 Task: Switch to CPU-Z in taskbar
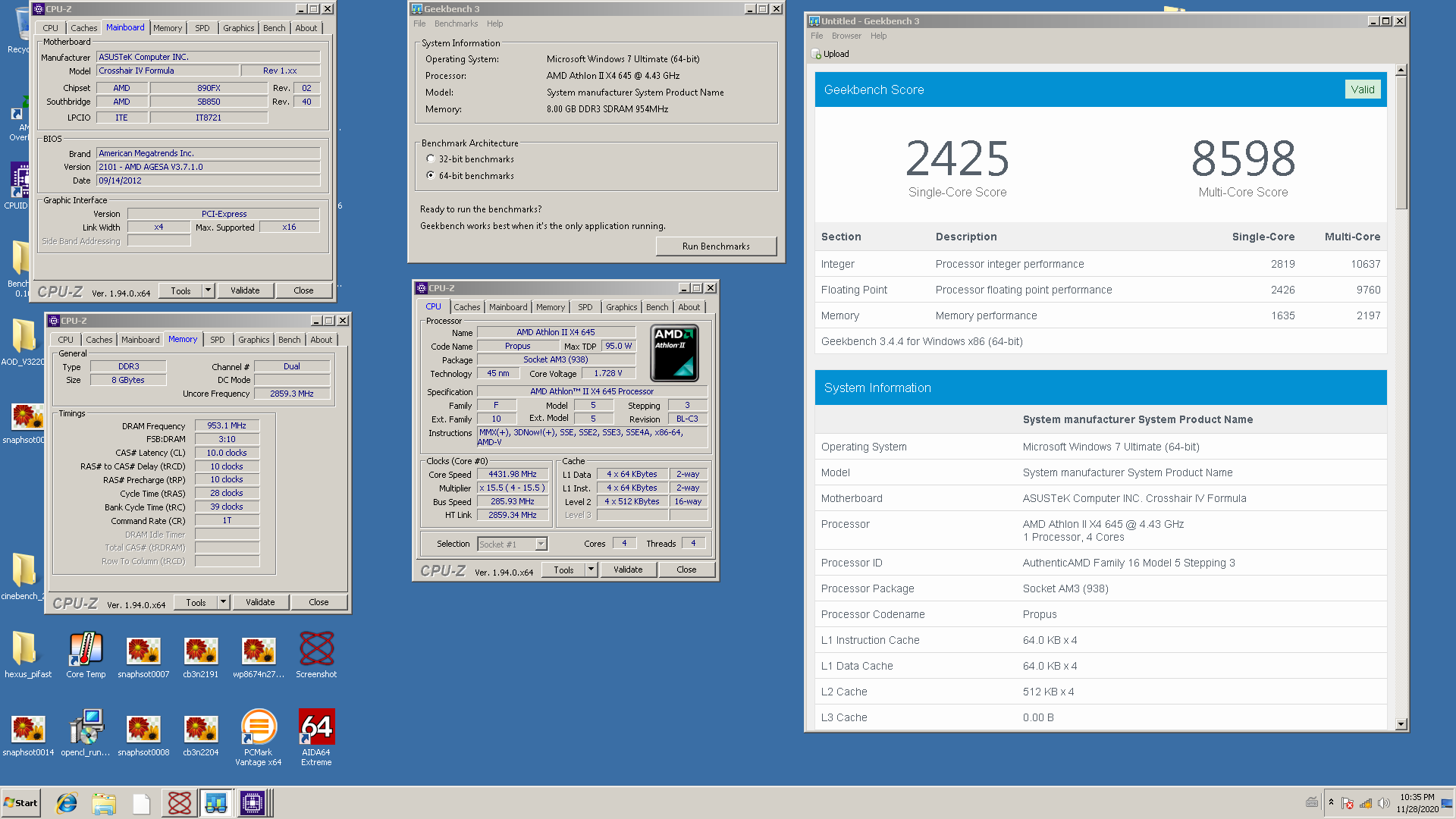coord(253,803)
